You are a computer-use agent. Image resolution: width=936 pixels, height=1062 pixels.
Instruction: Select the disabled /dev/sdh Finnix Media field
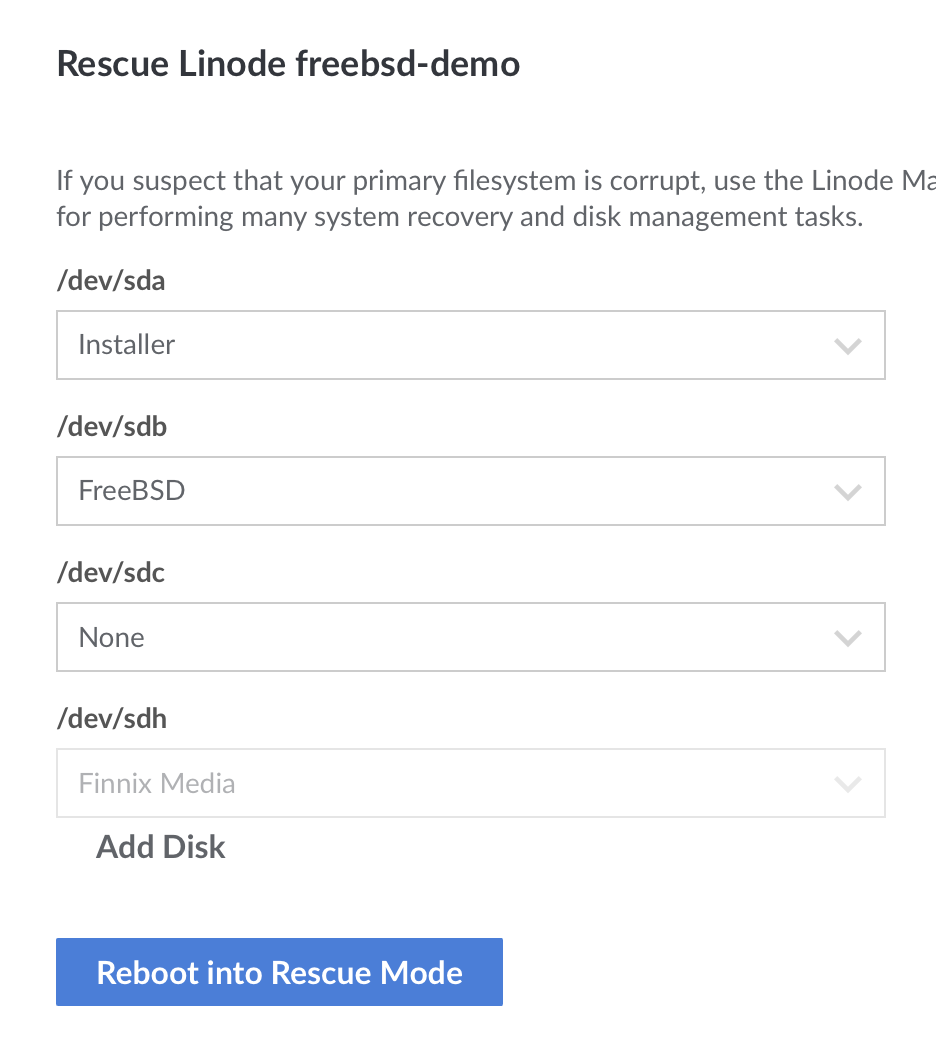click(470, 783)
